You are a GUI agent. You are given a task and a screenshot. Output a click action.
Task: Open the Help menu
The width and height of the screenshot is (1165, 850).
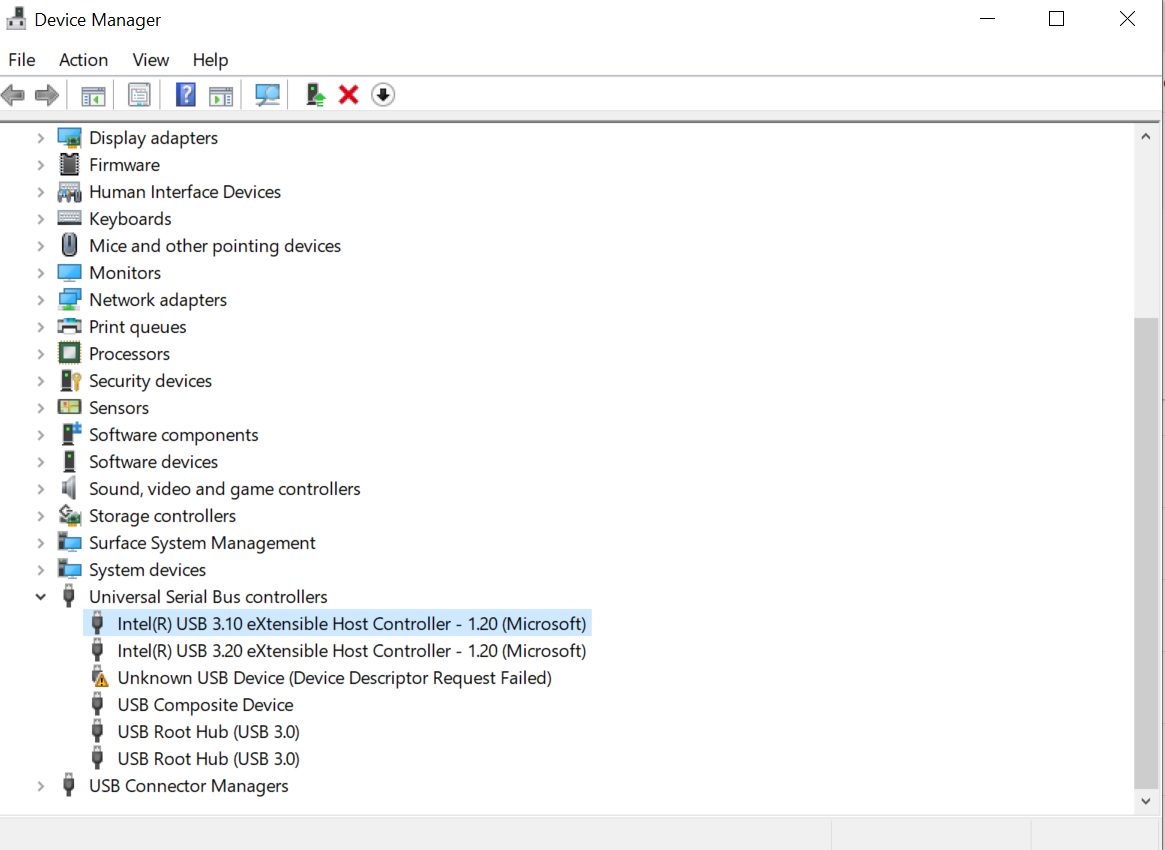[210, 59]
